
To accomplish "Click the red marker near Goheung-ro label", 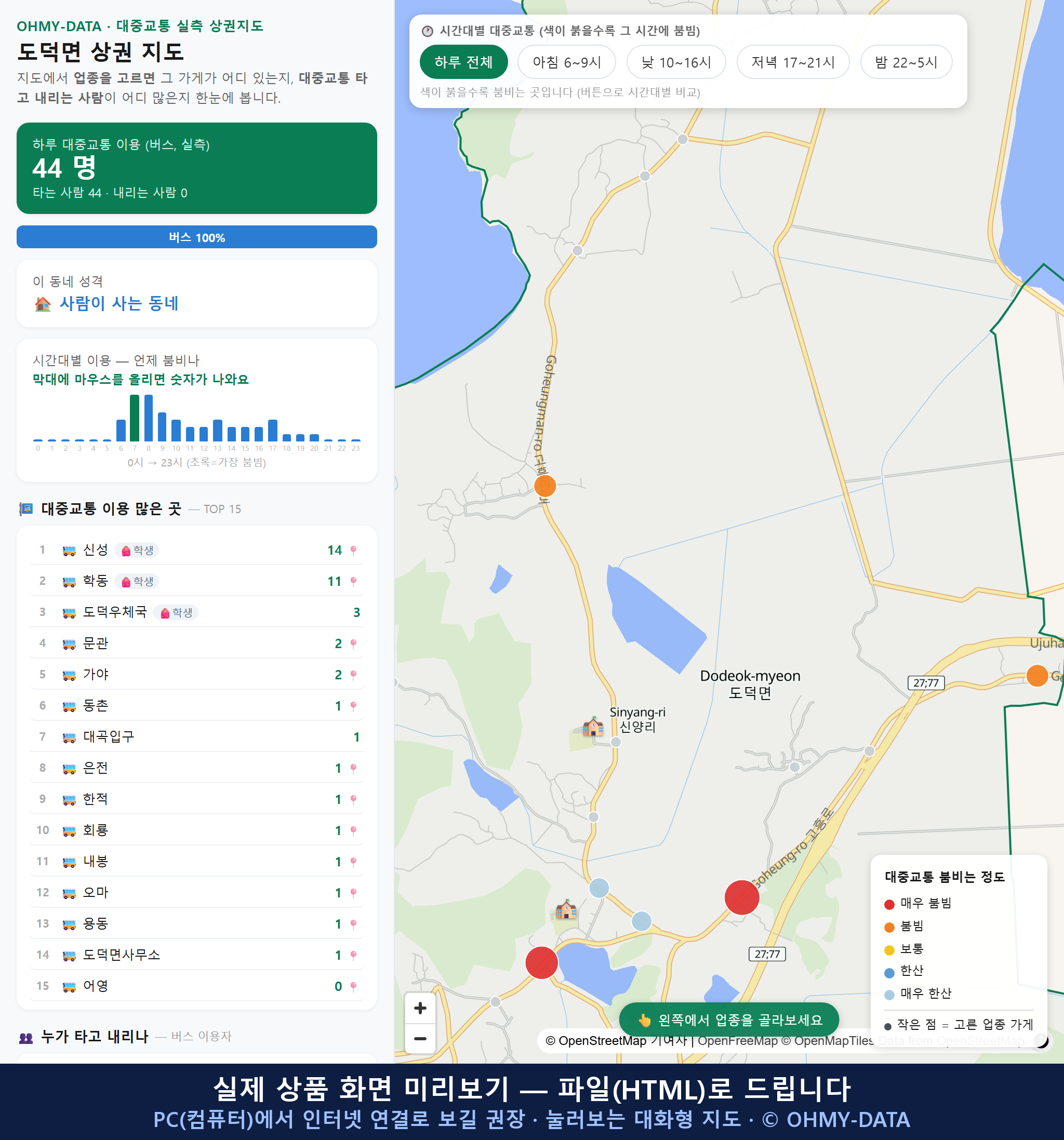I will coord(742,897).
